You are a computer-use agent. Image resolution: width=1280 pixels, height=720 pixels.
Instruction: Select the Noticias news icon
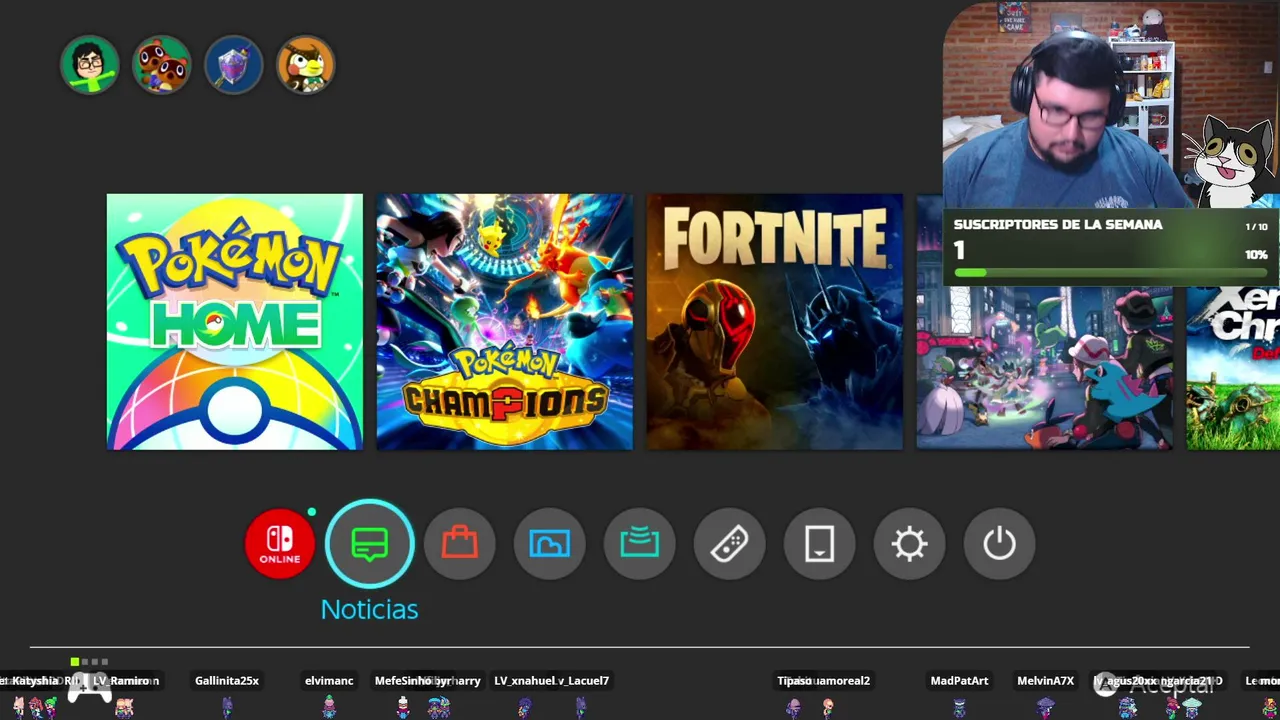click(x=370, y=544)
